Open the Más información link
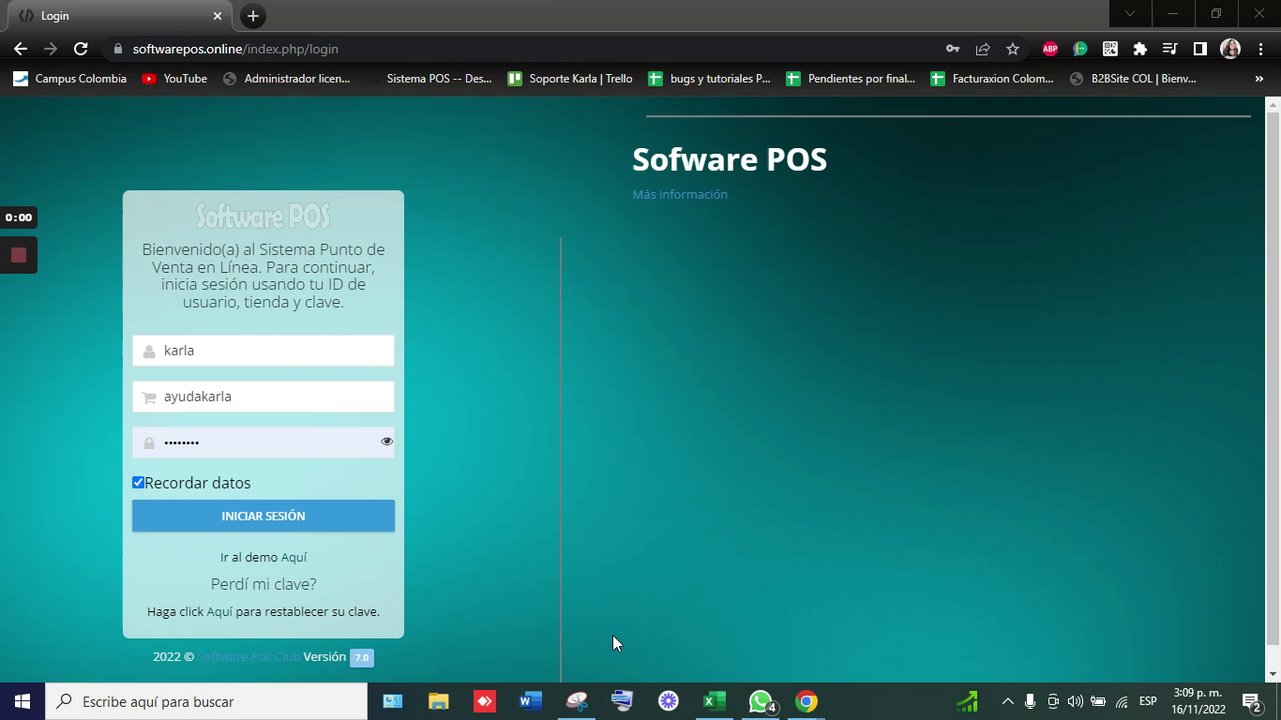 pos(680,195)
